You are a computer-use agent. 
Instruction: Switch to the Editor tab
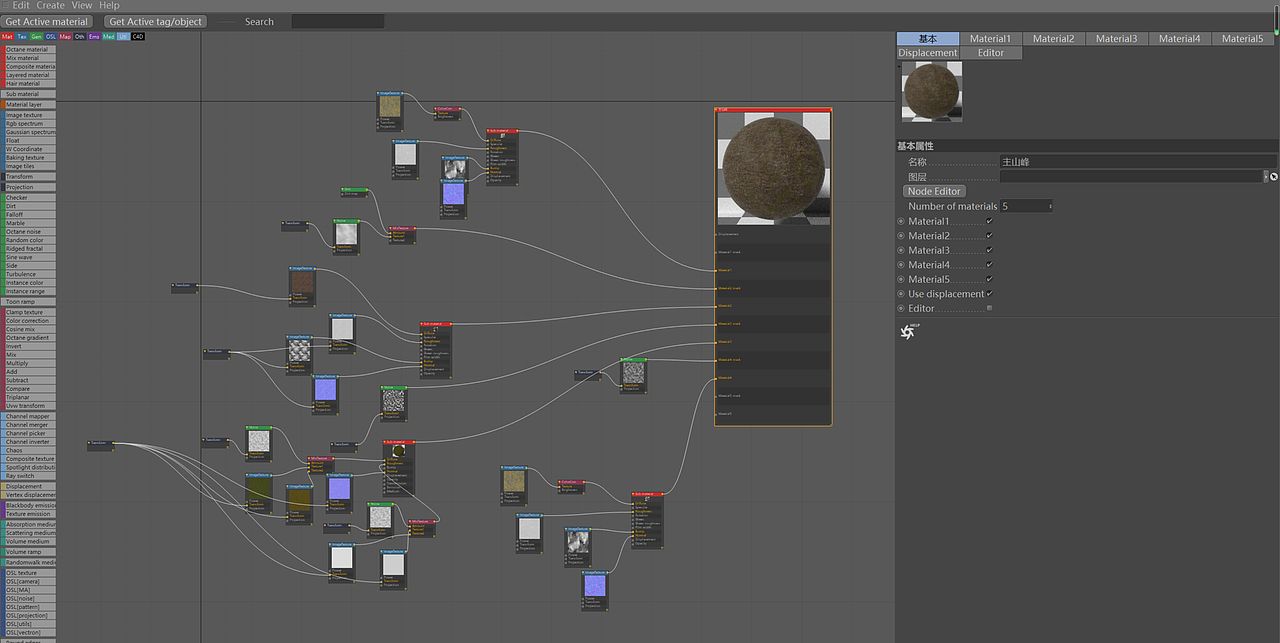click(991, 53)
